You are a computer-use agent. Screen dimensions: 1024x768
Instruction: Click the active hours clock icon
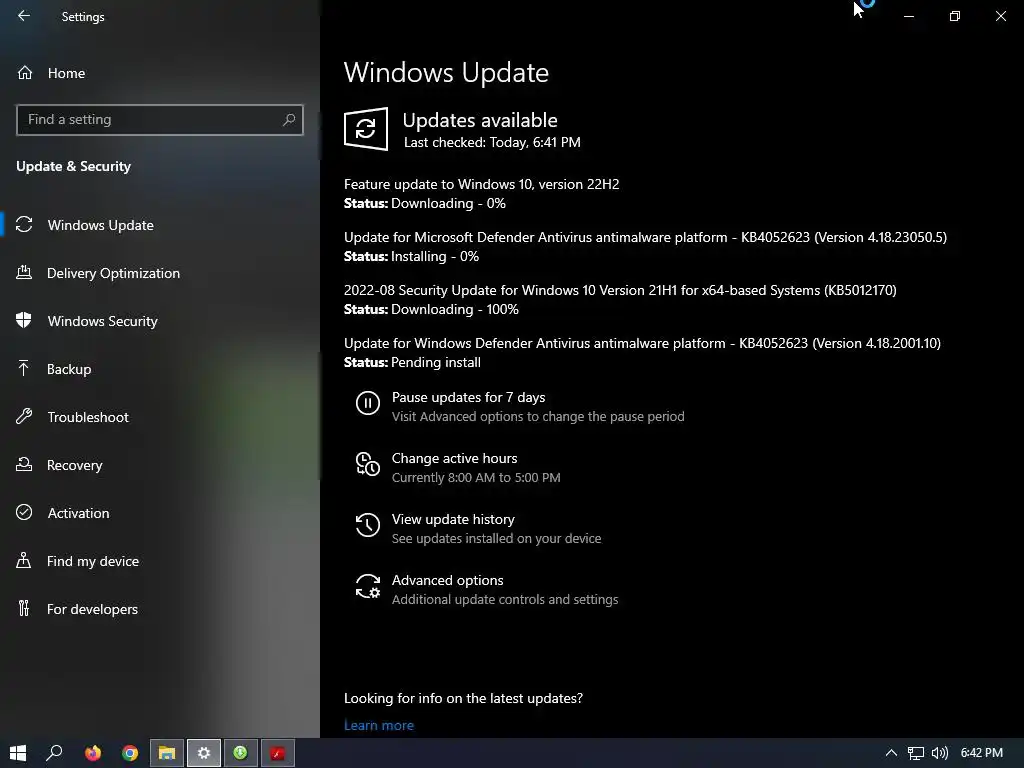368,464
